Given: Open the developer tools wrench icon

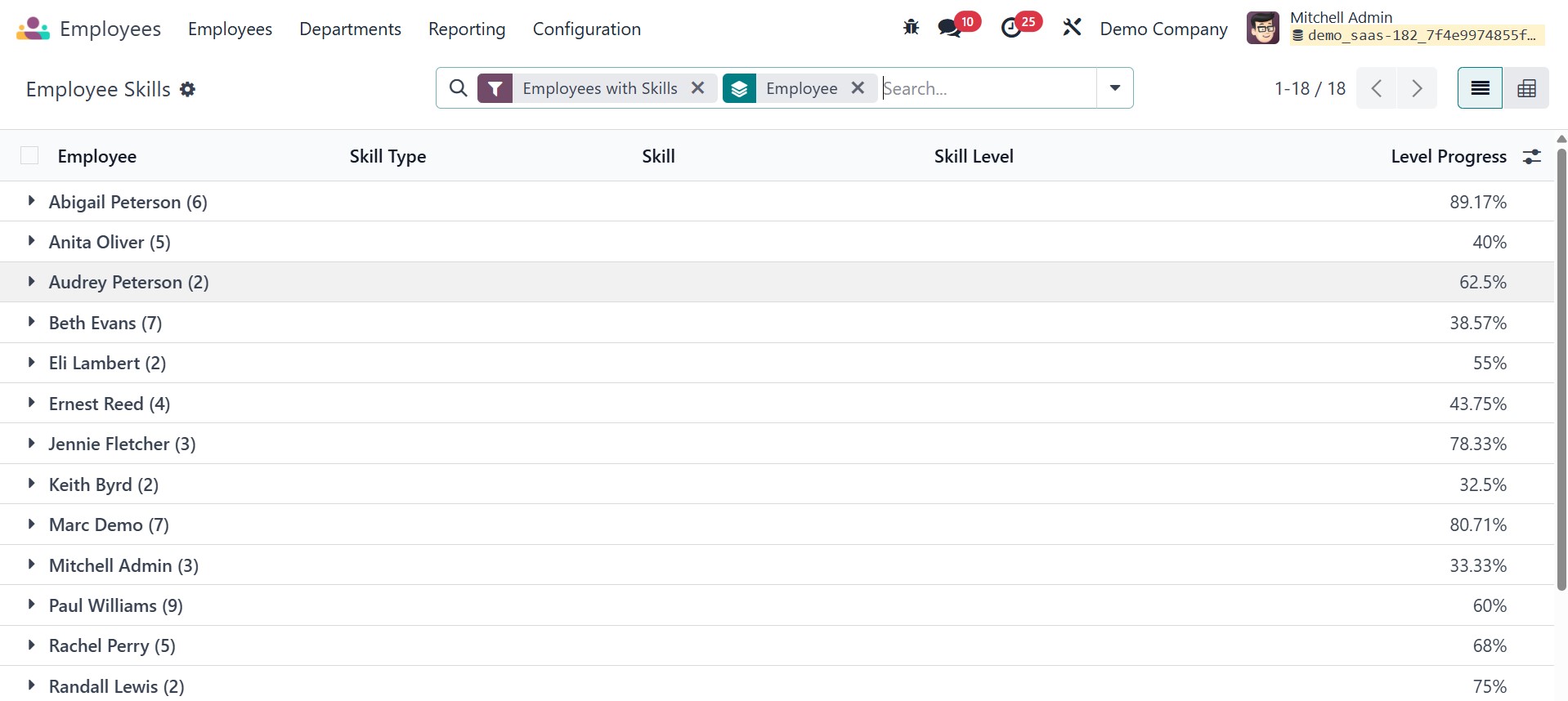Looking at the screenshot, I should 1072,28.
